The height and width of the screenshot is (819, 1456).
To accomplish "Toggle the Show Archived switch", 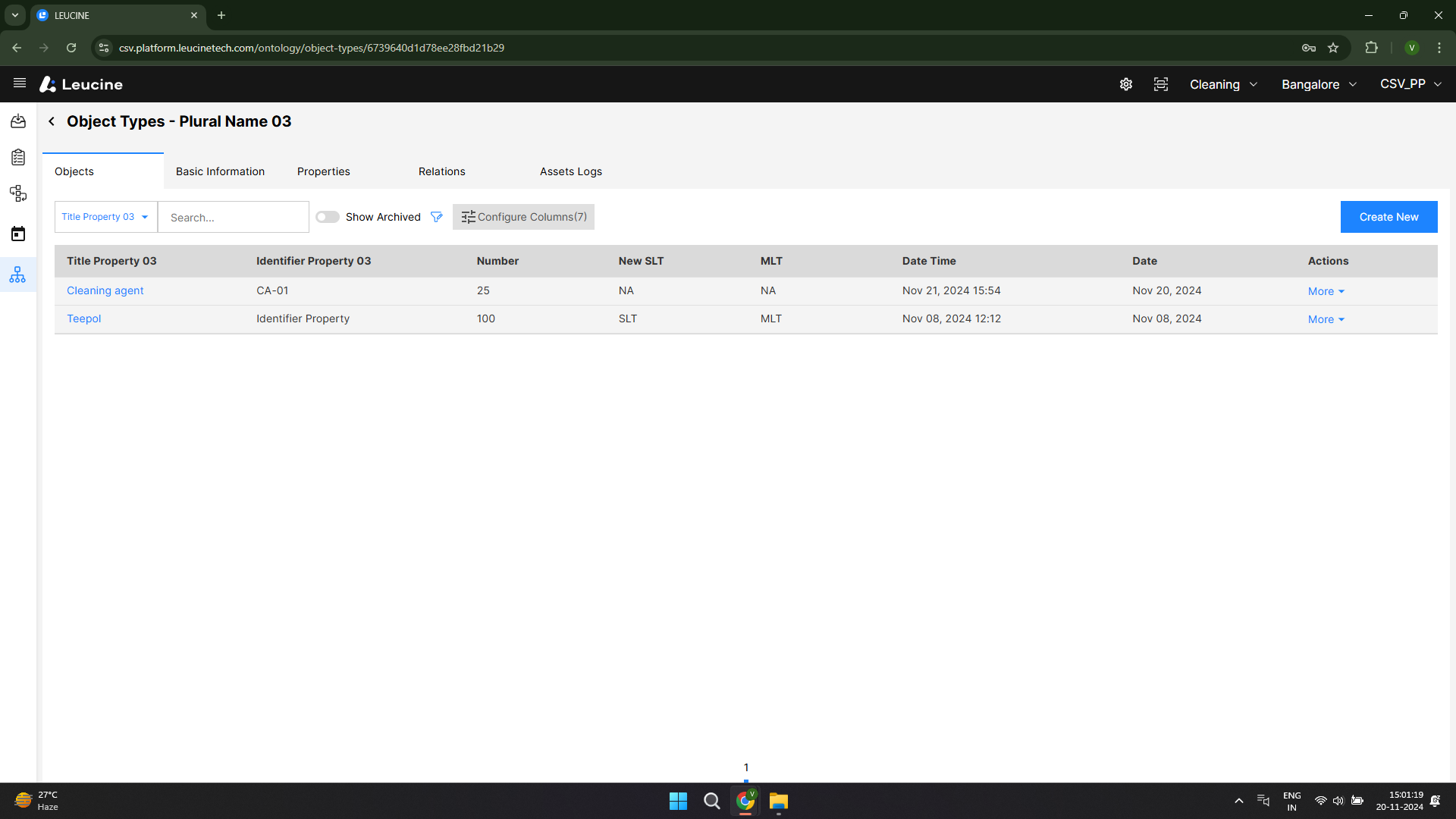I will click(328, 217).
